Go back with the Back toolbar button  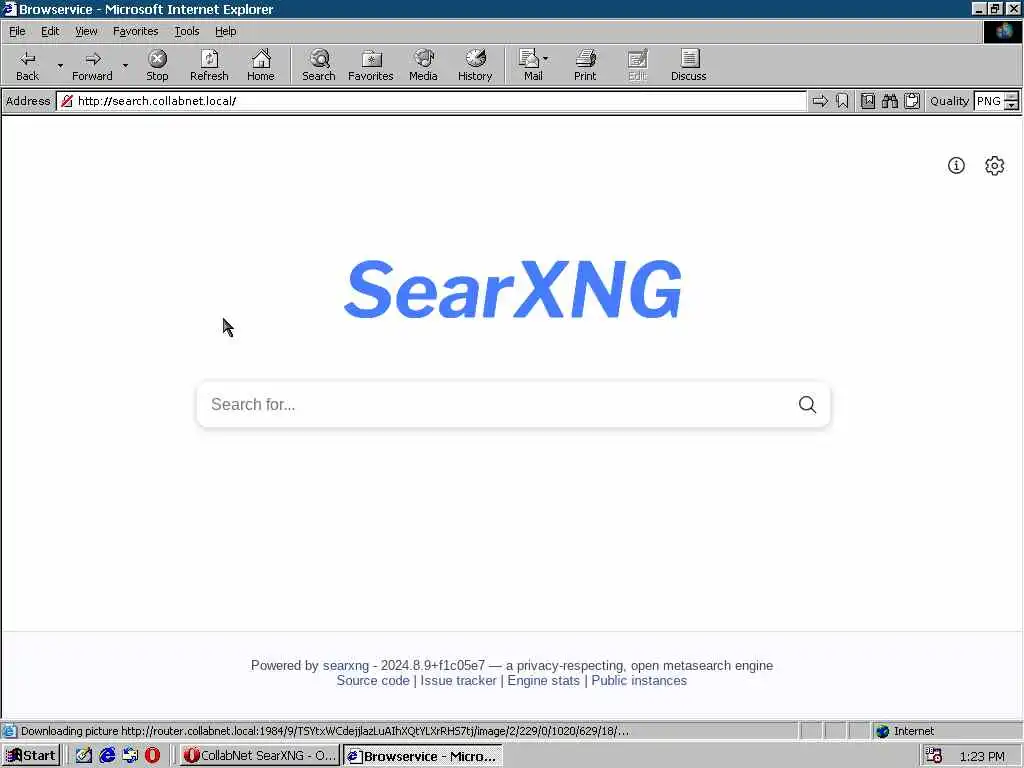click(27, 65)
